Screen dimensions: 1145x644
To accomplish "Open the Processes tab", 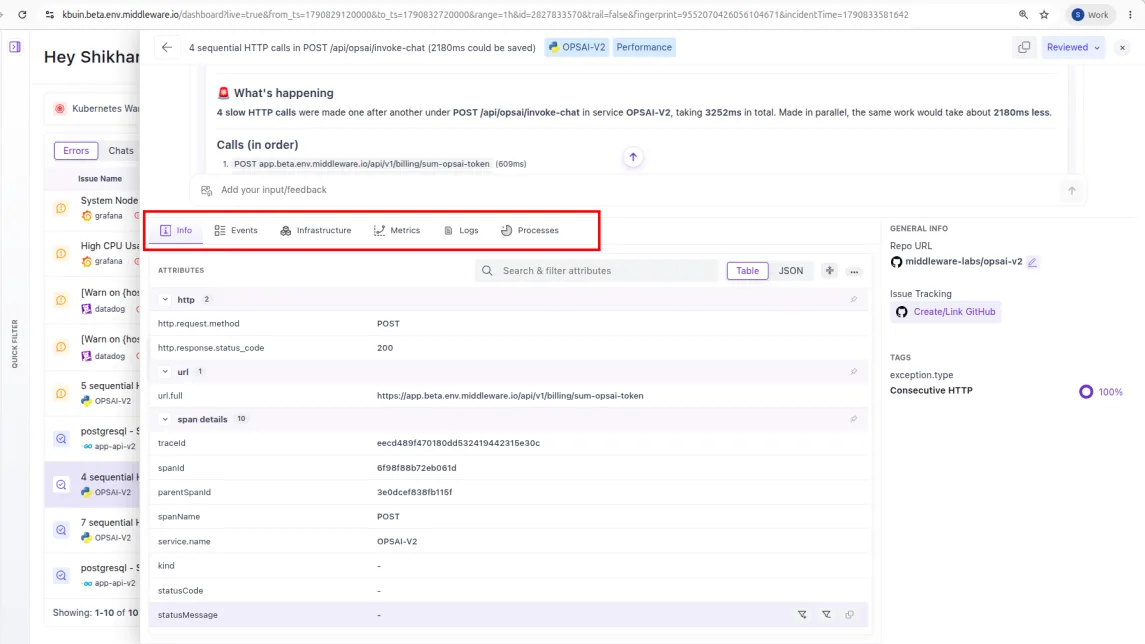I will point(529,230).
